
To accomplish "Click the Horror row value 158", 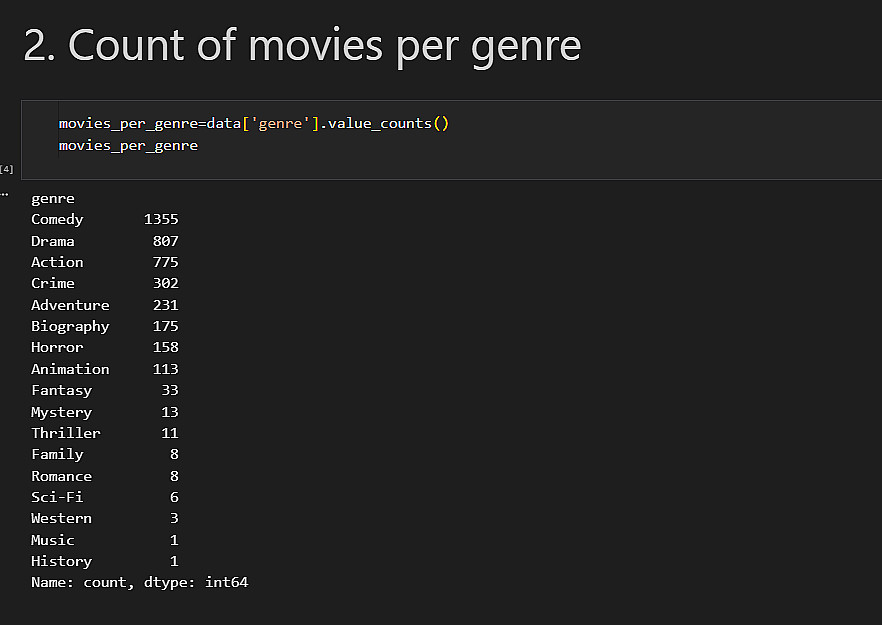I will (165, 347).
